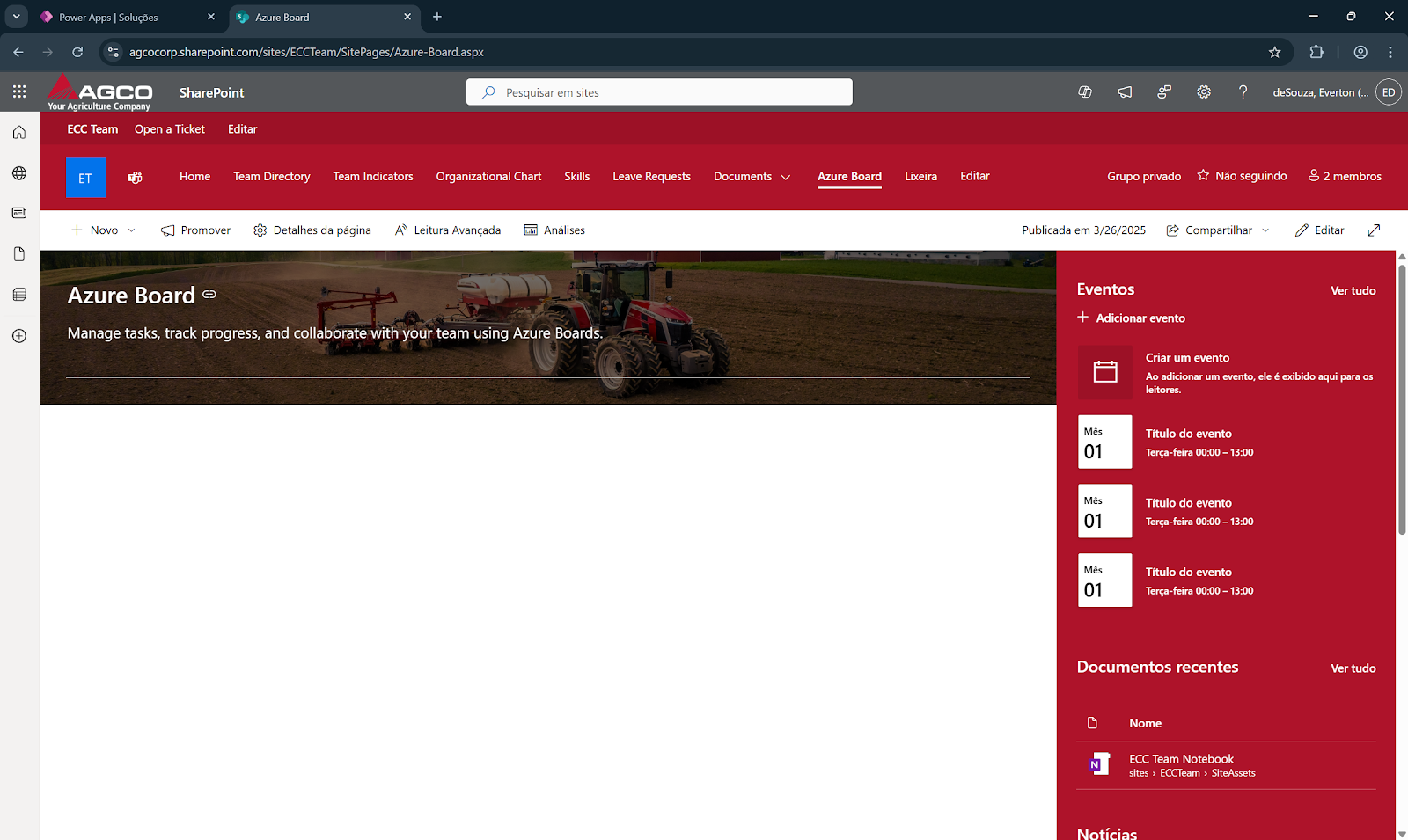Open My files page icon in app bar
1408x840 pixels.
point(19,254)
